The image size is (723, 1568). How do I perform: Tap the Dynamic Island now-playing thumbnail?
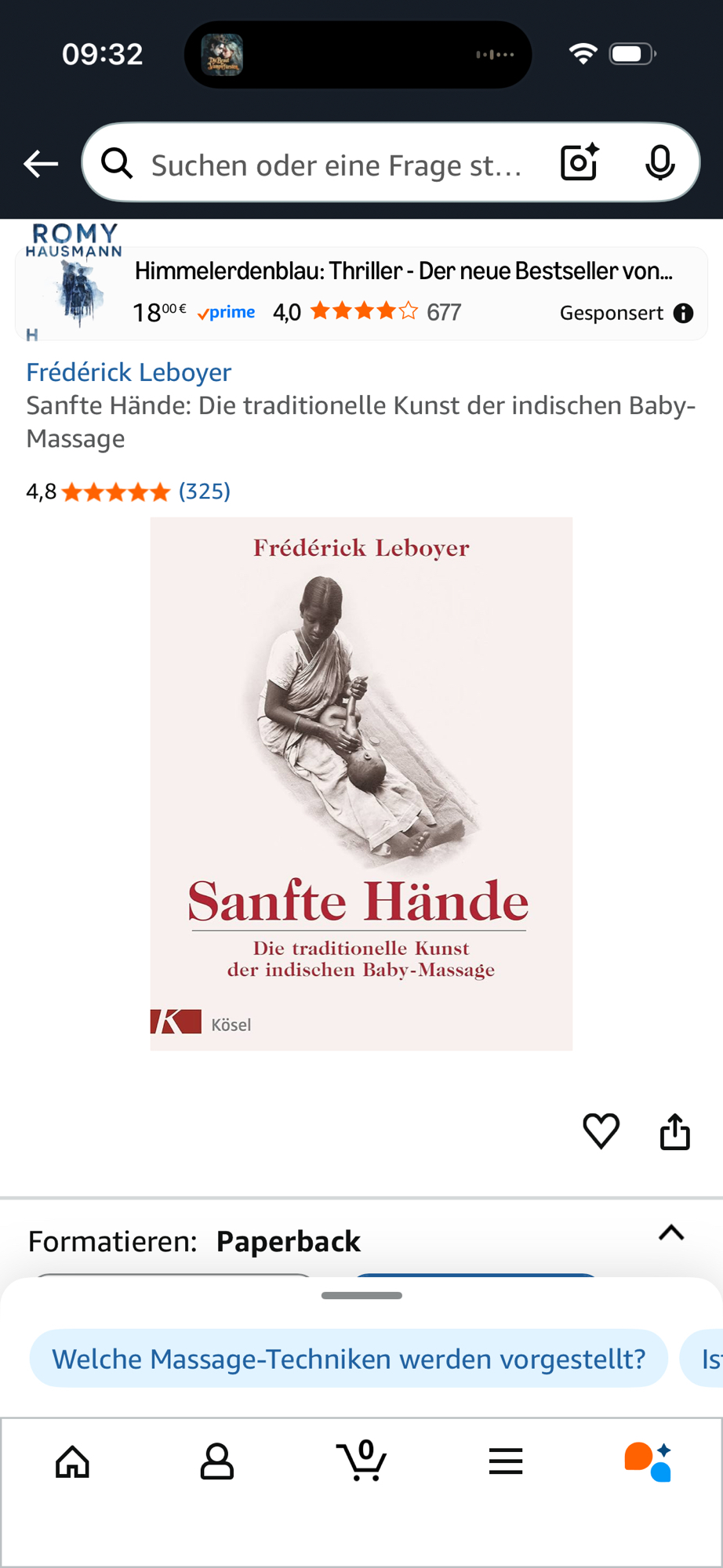pyautogui.click(x=222, y=55)
